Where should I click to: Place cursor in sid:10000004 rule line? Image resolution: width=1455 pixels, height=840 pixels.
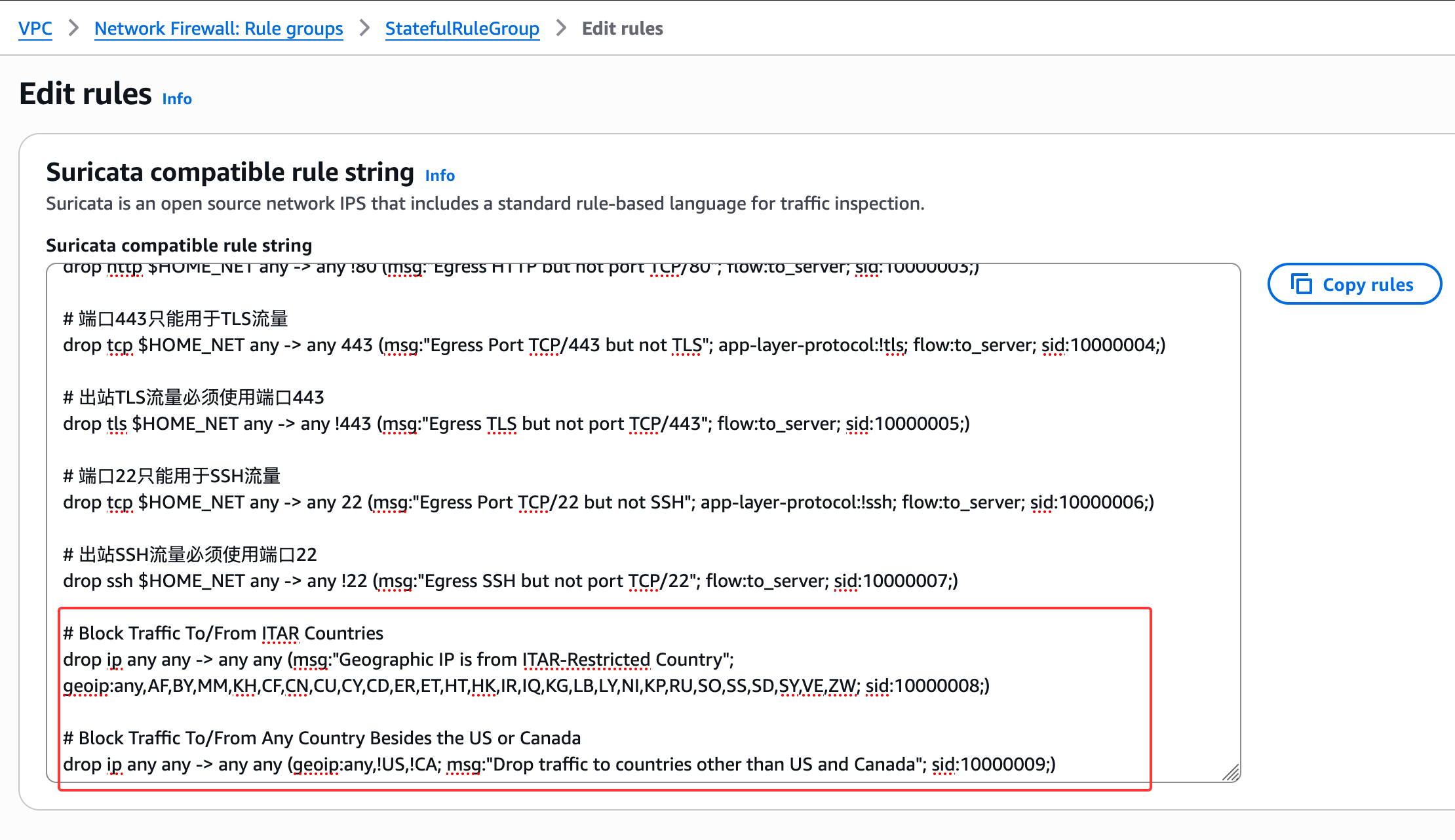[613, 345]
